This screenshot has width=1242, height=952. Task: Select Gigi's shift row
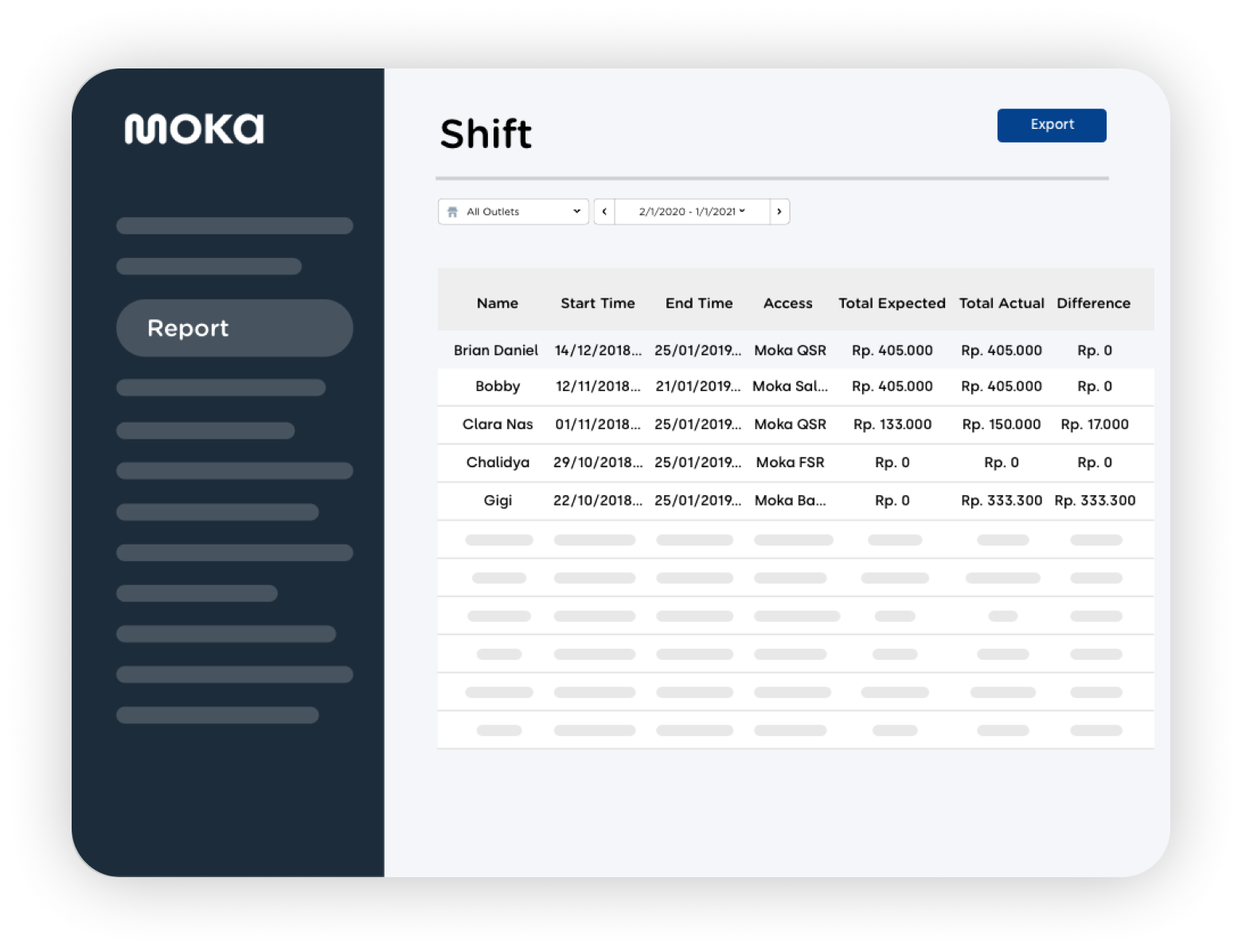pyautogui.click(x=498, y=501)
